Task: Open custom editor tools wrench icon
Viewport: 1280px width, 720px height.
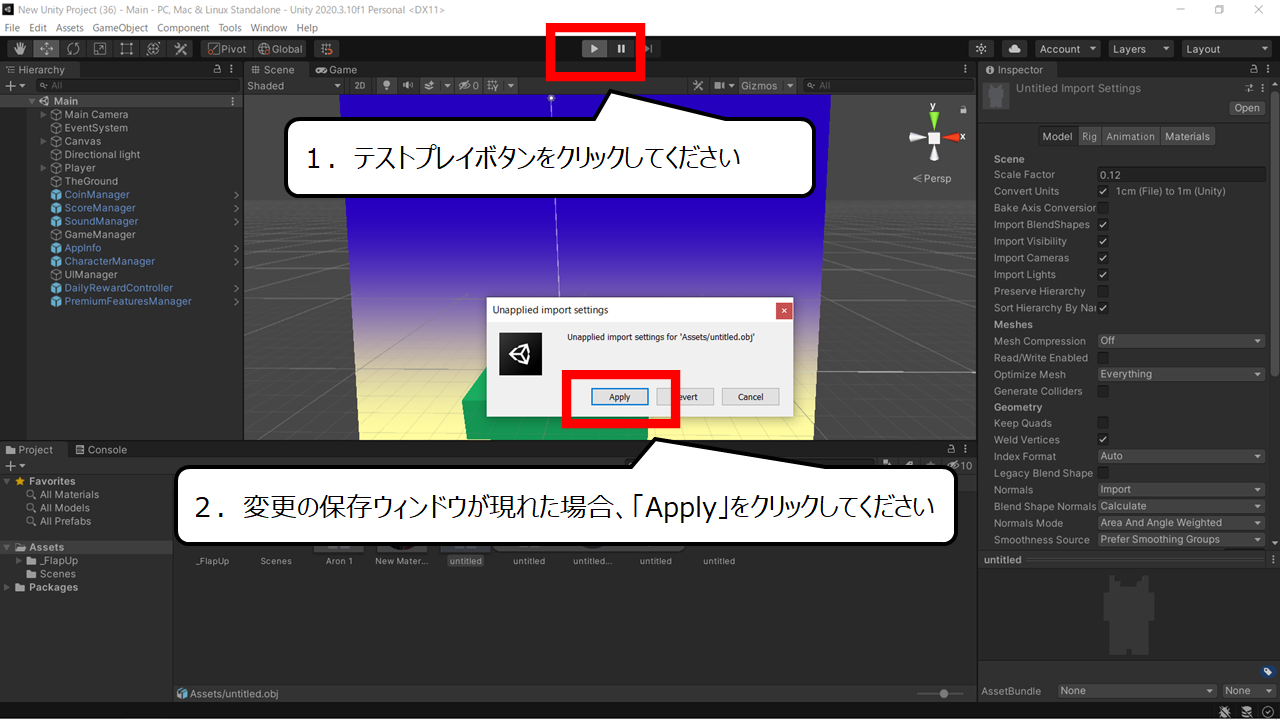Action: [x=181, y=49]
